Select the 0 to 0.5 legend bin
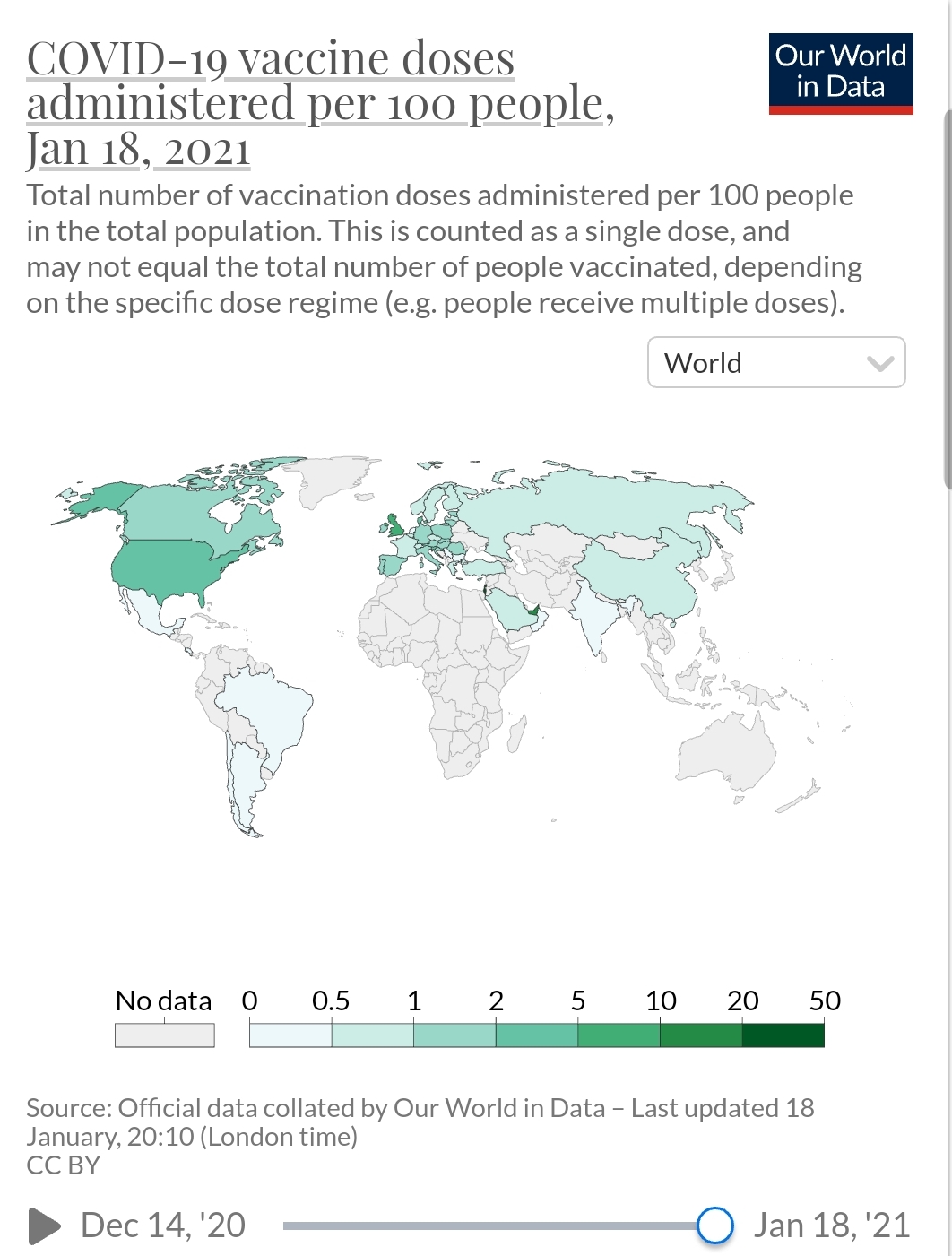Image resolution: width=952 pixels, height=1256 pixels. click(x=290, y=1035)
